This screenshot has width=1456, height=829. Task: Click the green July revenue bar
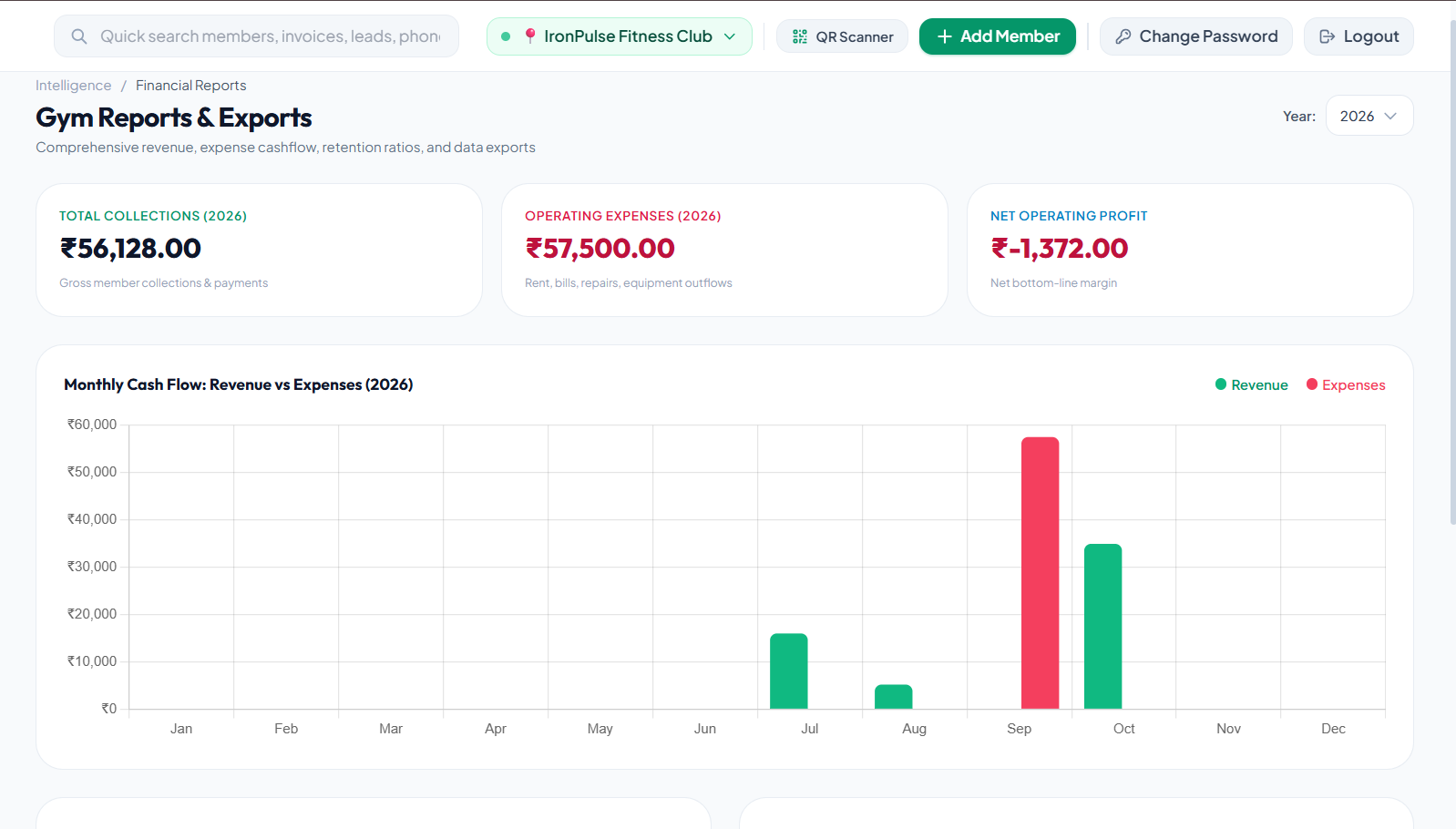tap(789, 671)
